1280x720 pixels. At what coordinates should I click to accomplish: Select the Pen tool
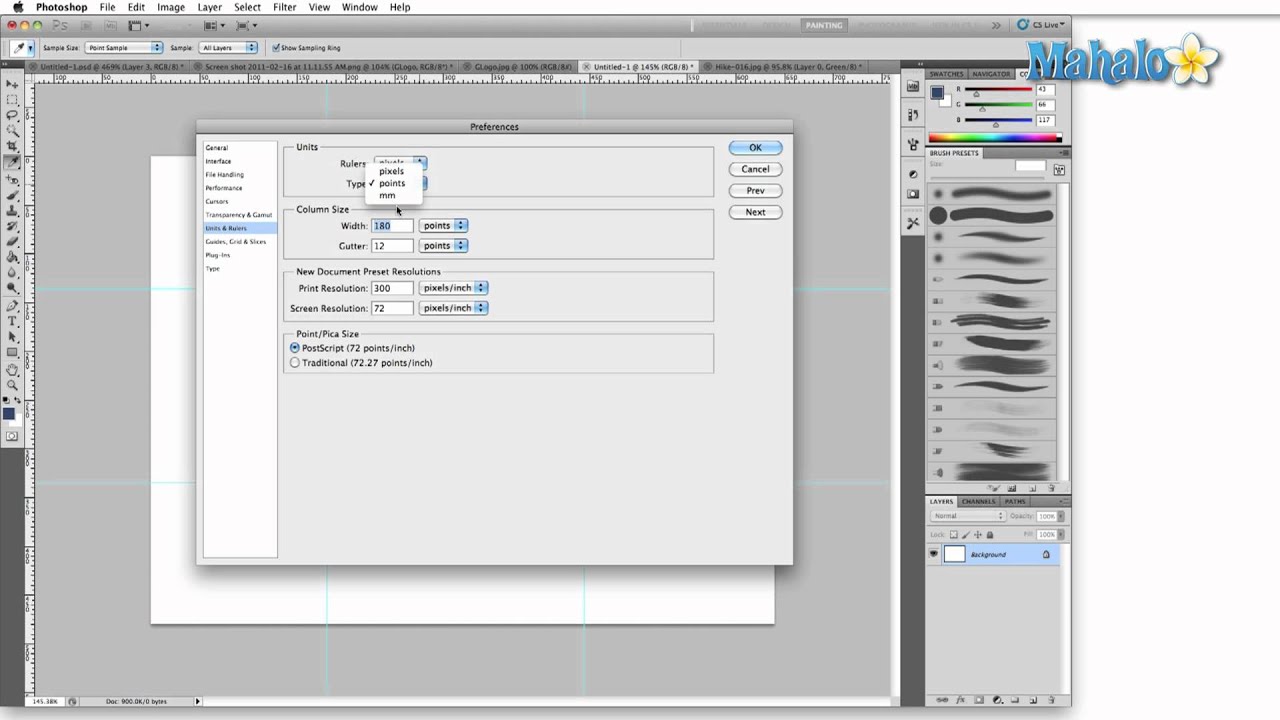pos(13,306)
